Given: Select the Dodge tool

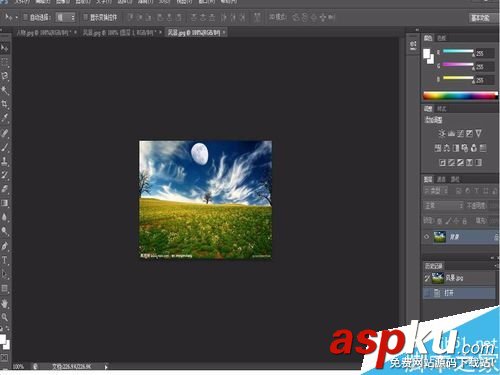Looking at the screenshot, I should click(4, 231).
